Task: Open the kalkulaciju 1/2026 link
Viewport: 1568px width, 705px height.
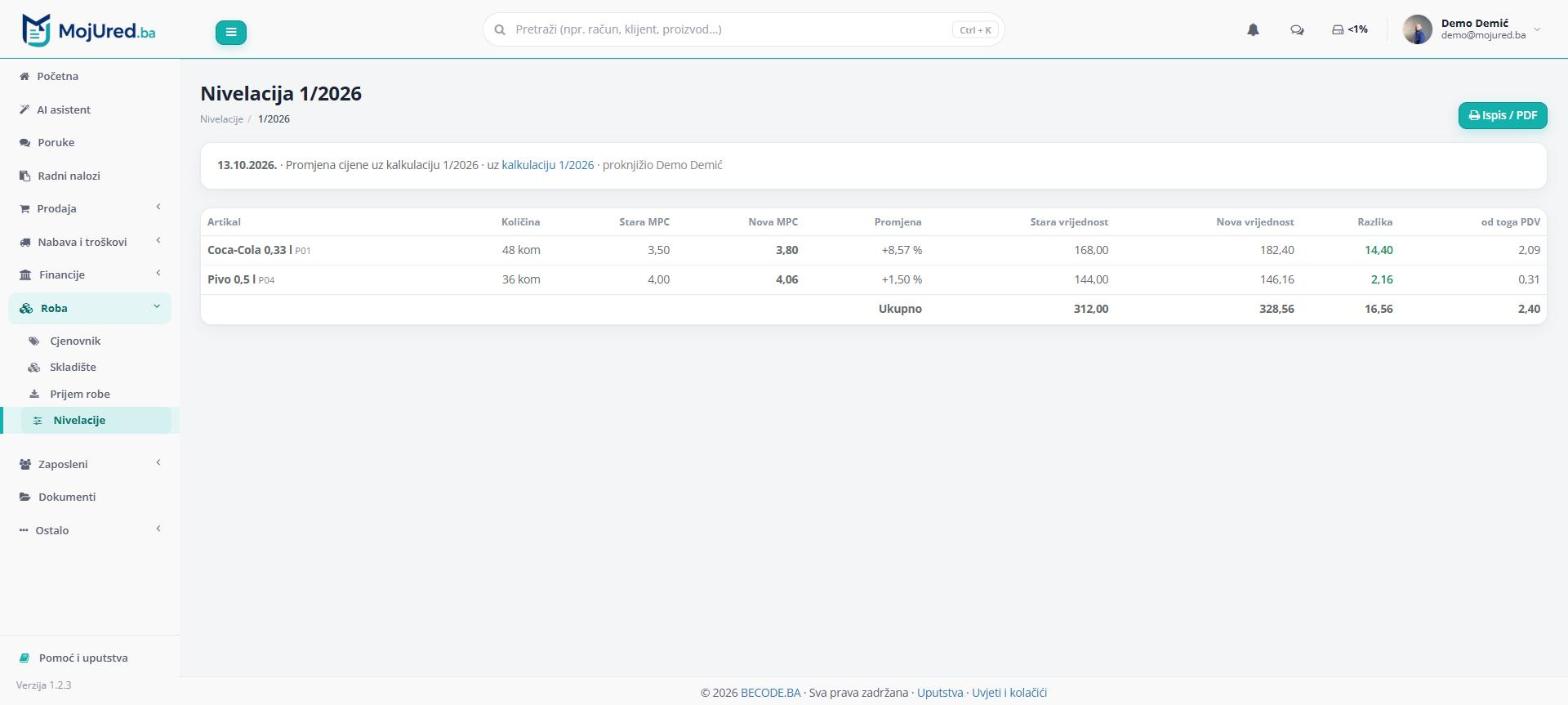Action: point(547,165)
